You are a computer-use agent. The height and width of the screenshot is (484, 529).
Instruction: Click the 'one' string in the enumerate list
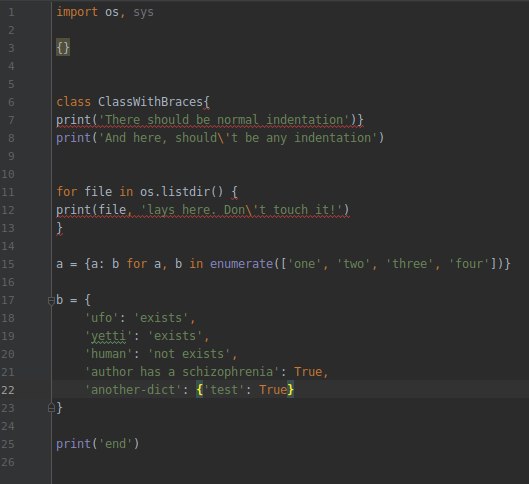tap(305, 264)
